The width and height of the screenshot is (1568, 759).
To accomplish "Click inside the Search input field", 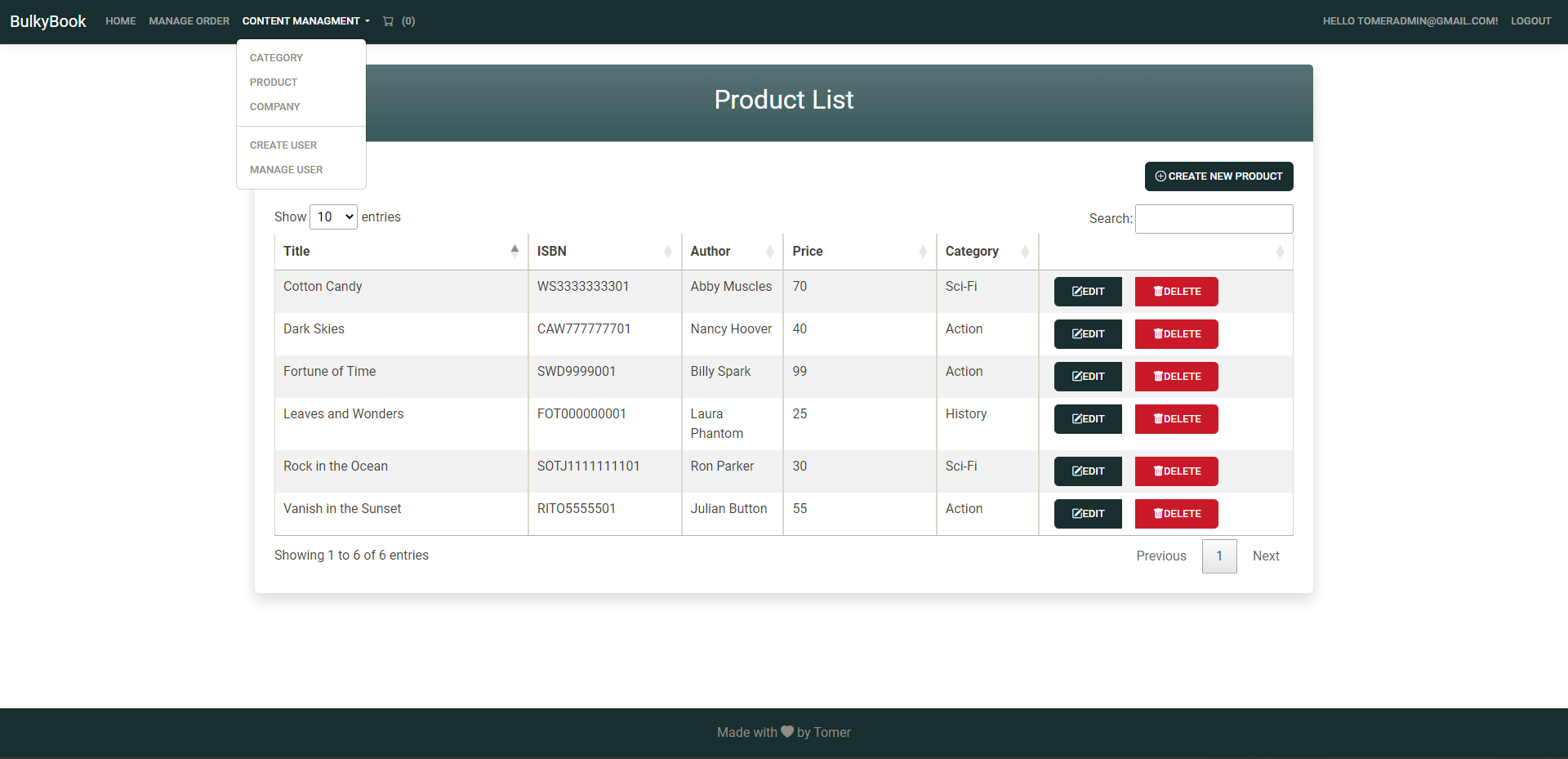I will 1214,218.
